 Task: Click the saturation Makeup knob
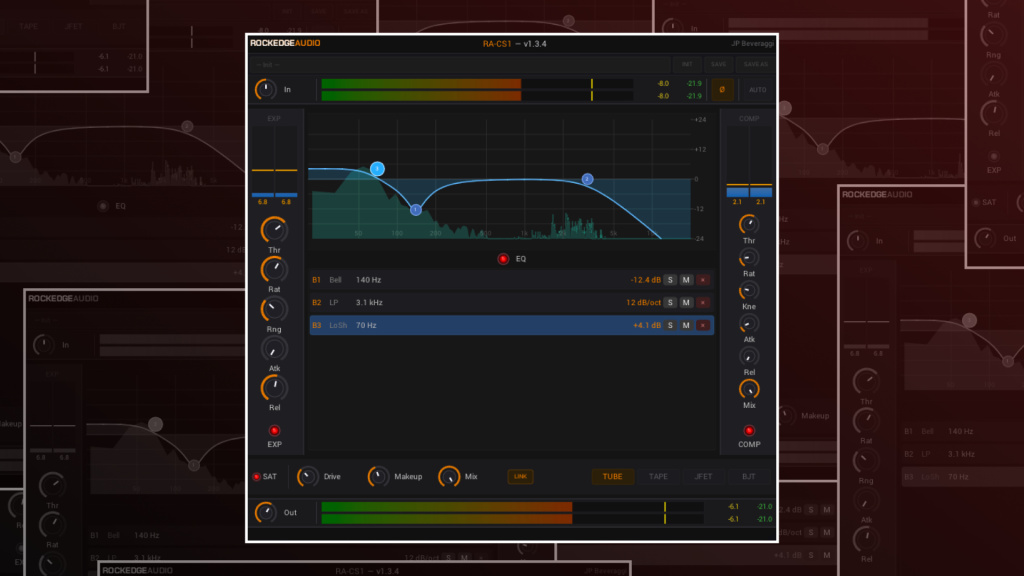coord(378,477)
